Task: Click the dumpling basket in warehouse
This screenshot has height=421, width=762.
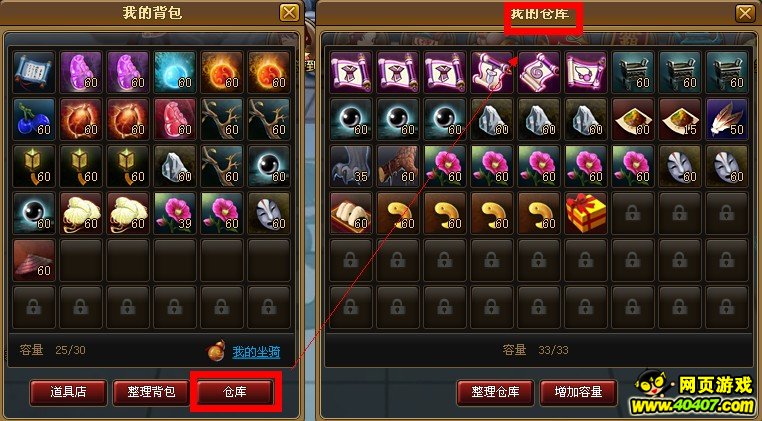Action: [x=351, y=213]
